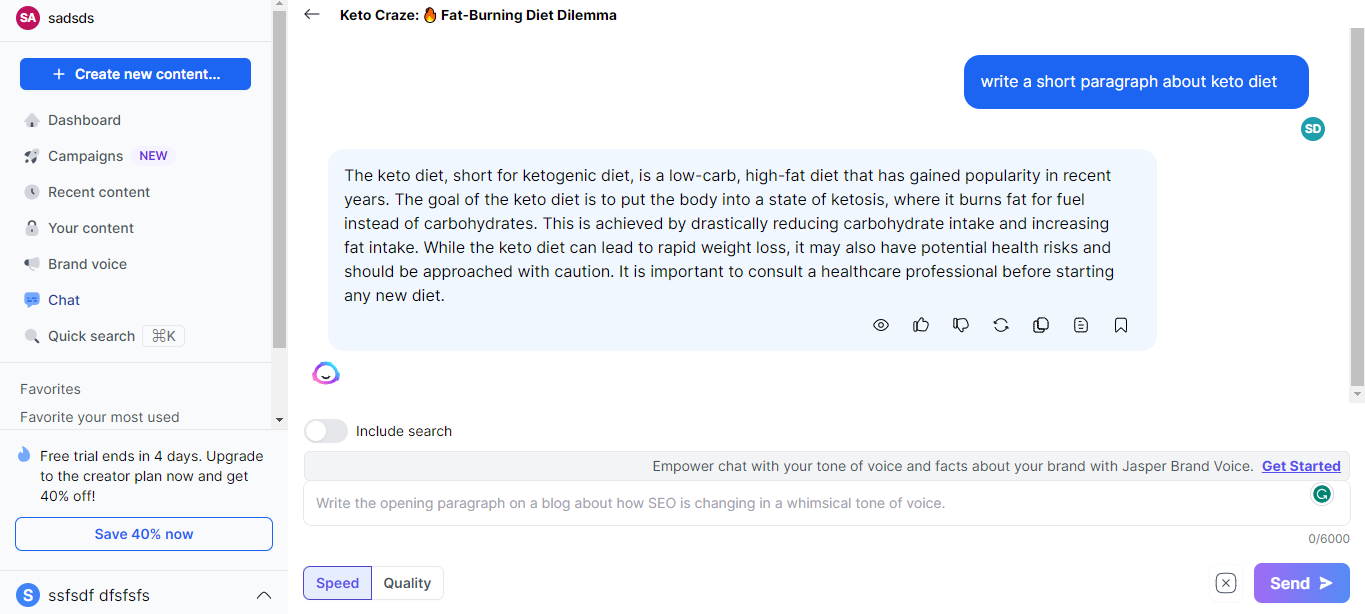Click the back arrow next to chat title
The image size is (1365, 614).
312,15
